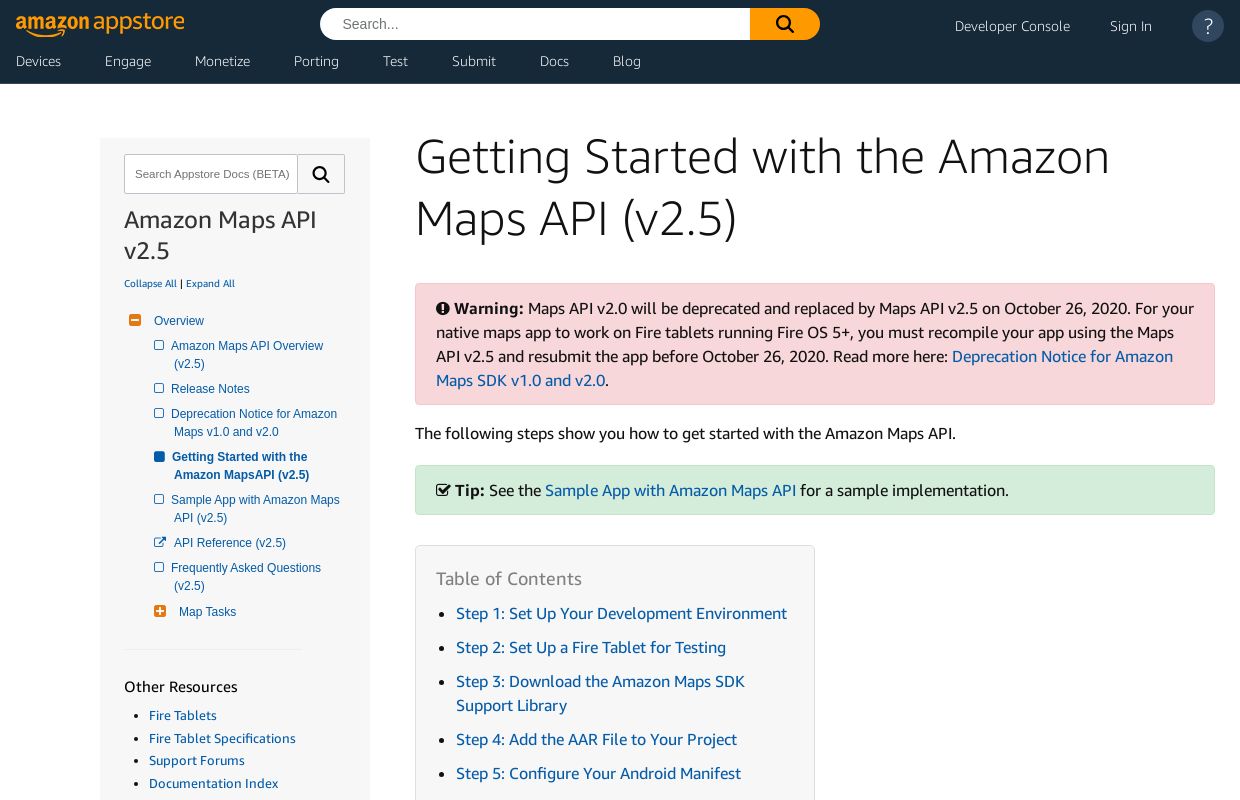The width and height of the screenshot is (1240, 800).
Task: Click the Table of Contents heading
Action: (x=508, y=579)
